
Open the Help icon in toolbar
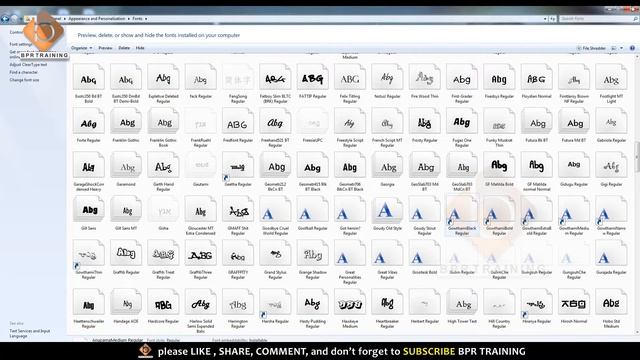tap(632, 48)
